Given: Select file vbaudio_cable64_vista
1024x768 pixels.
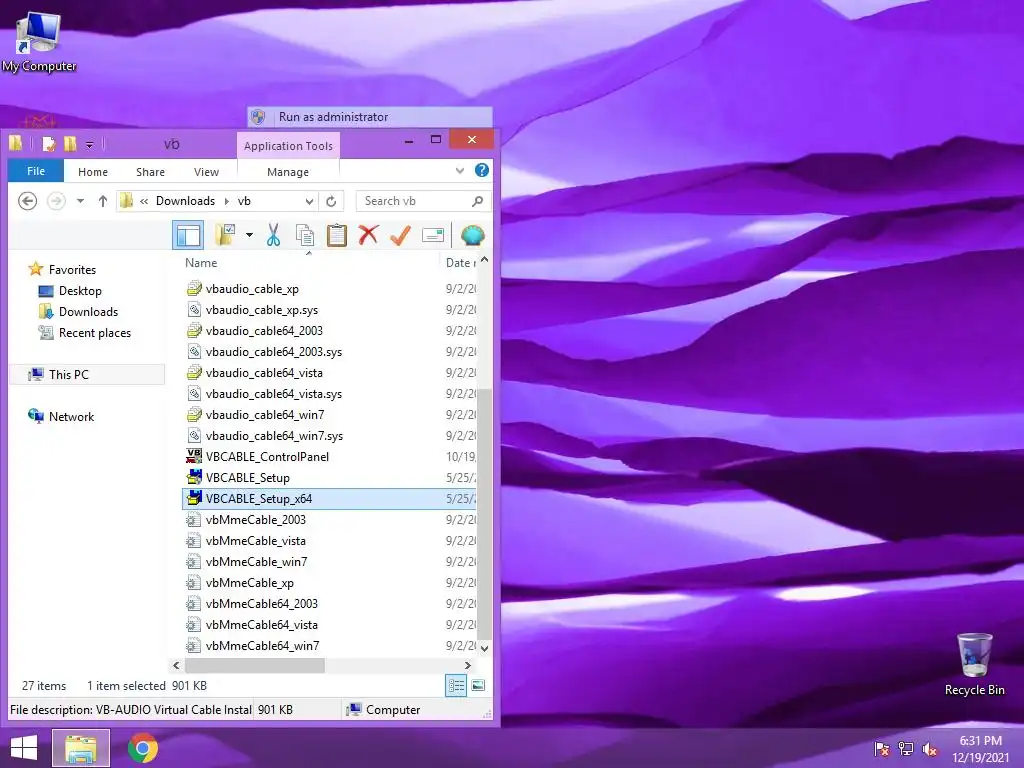Looking at the screenshot, I should coord(264,372).
